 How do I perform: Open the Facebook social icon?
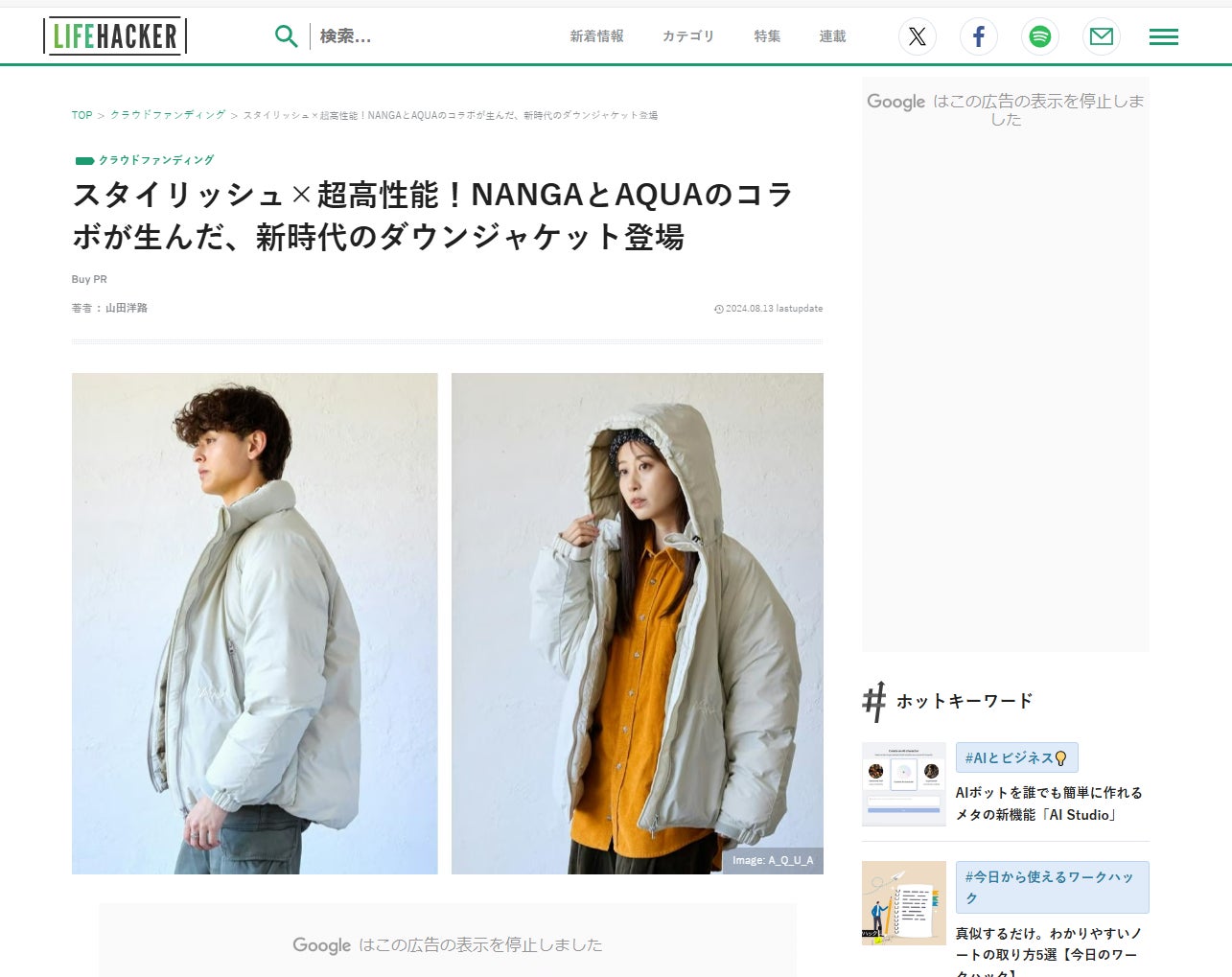[979, 36]
